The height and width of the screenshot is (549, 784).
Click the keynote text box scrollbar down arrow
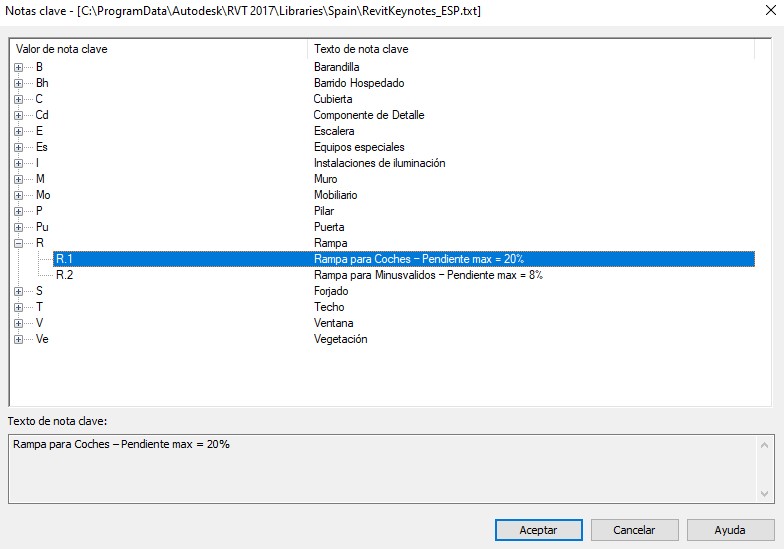[765, 495]
